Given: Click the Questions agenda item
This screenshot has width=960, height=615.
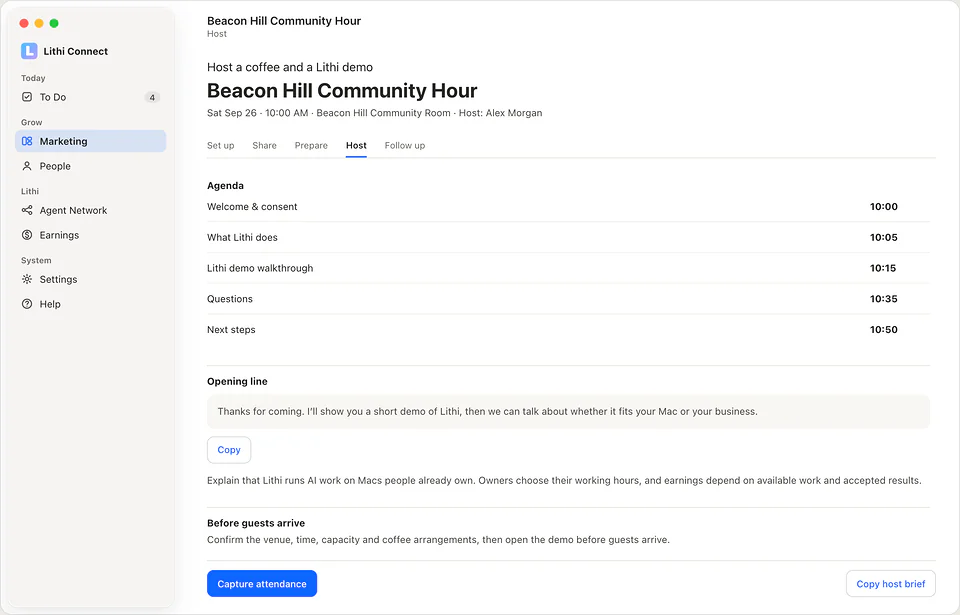Looking at the screenshot, I should 230,299.
